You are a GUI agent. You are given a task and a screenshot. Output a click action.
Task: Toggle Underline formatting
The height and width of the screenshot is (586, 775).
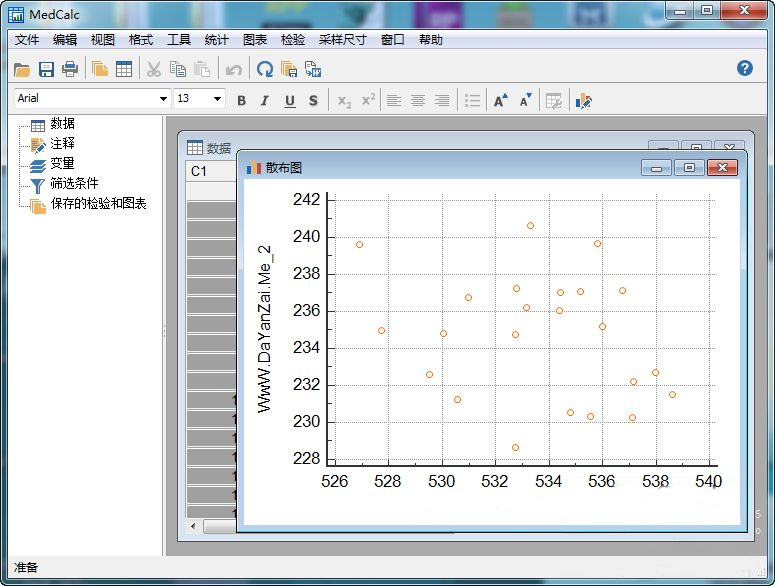290,101
